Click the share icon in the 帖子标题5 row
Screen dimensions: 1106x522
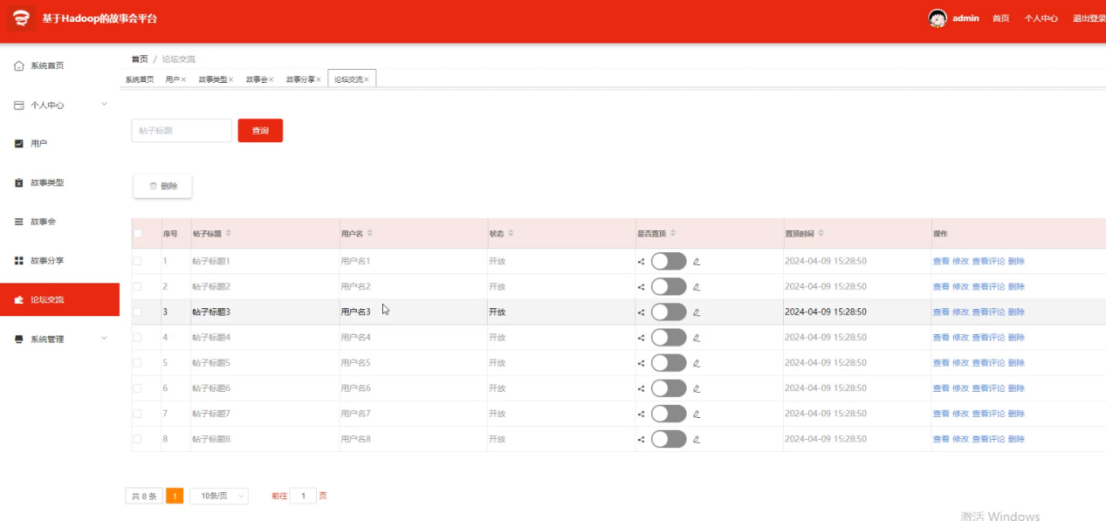(x=641, y=363)
